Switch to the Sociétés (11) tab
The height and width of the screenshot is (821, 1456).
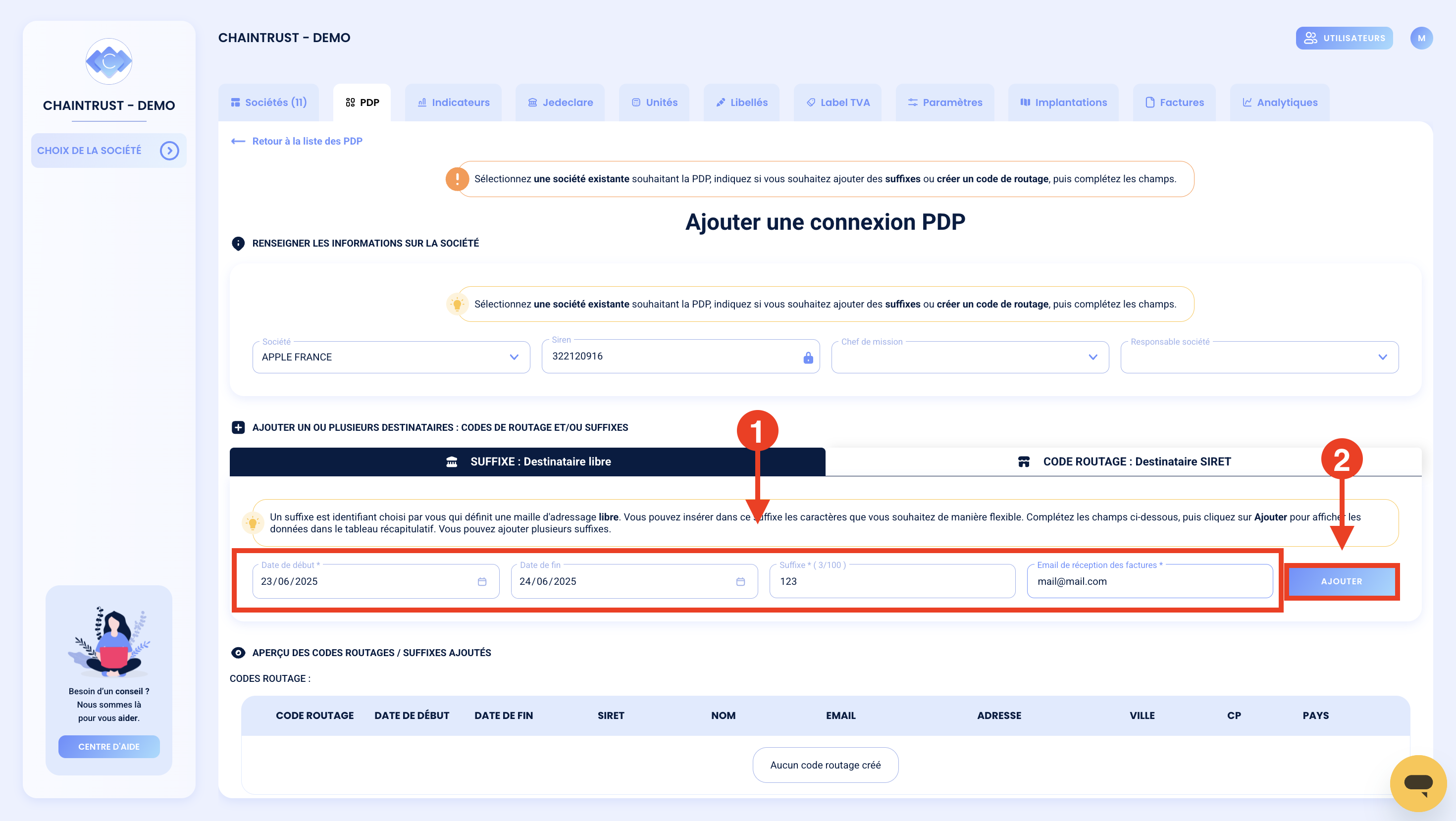(x=268, y=103)
